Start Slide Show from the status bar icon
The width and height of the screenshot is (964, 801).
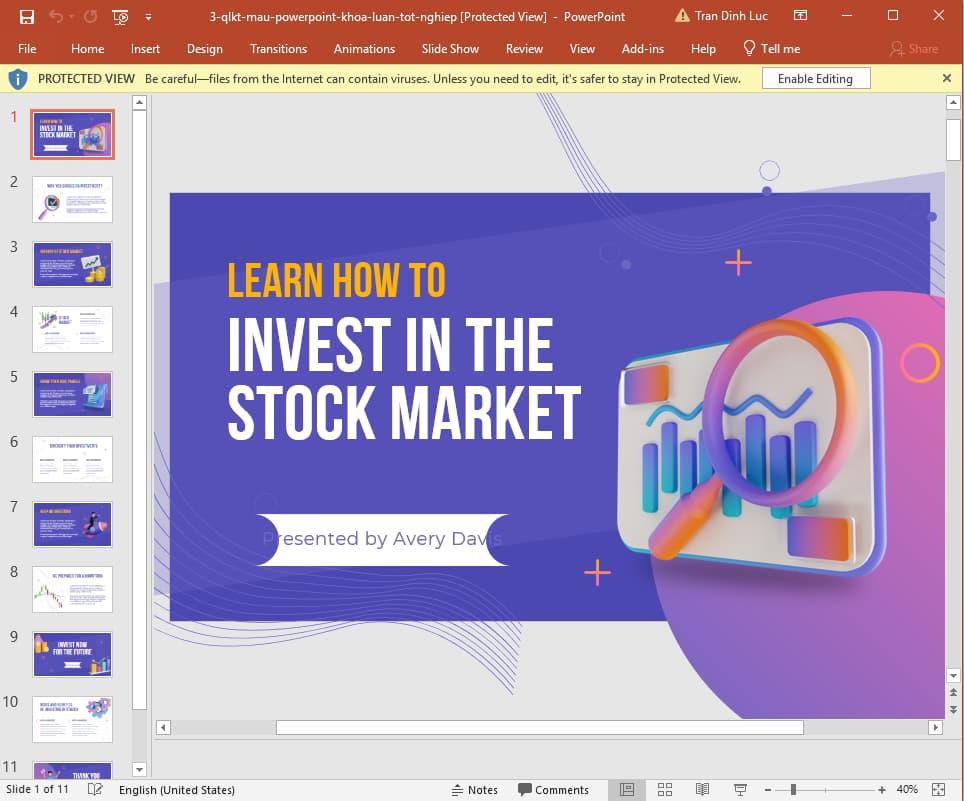(x=739, y=789)
